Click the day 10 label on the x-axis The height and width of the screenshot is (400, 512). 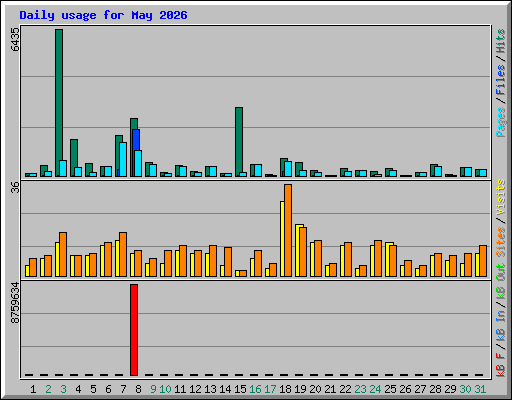click(x=165, y=389)
